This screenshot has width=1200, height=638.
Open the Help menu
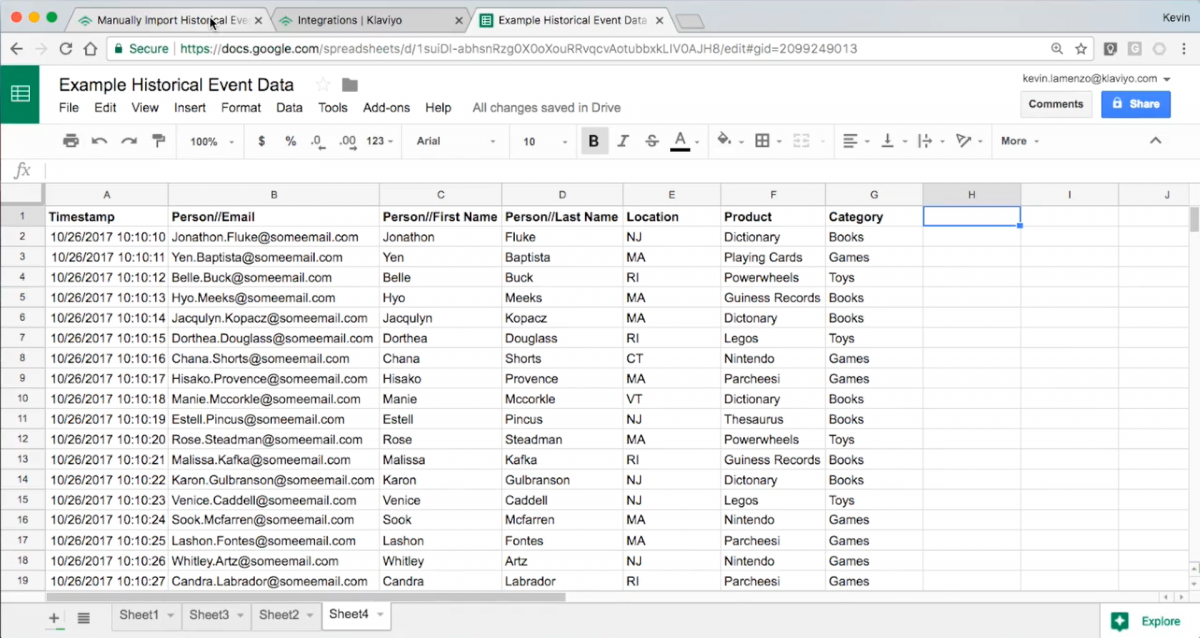pyautogui.click(x=438, y=108)
